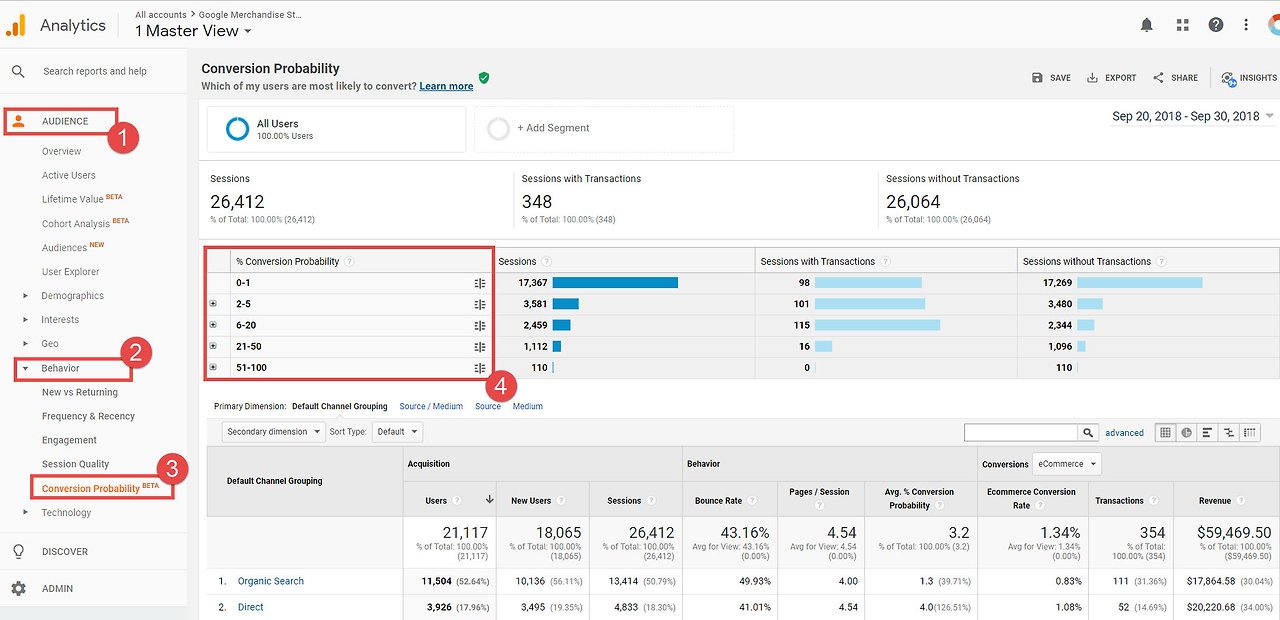The image size is (1280, 620).
Task: Click segment builder icon in 21-50 row
Action: pyautogui.click(x=480, y=346)
